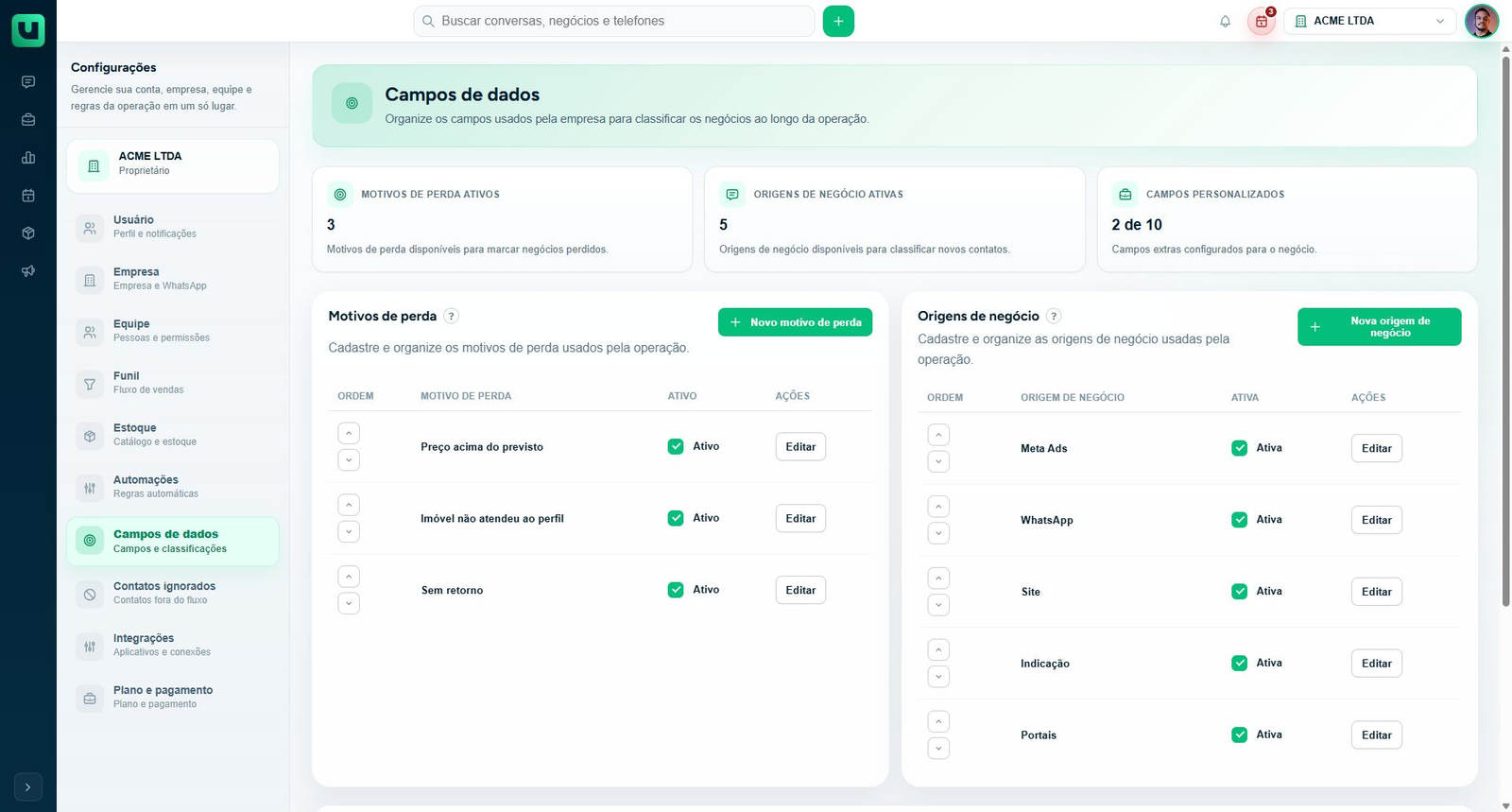Move Preço acima do previsto down

tap(349, 460)
